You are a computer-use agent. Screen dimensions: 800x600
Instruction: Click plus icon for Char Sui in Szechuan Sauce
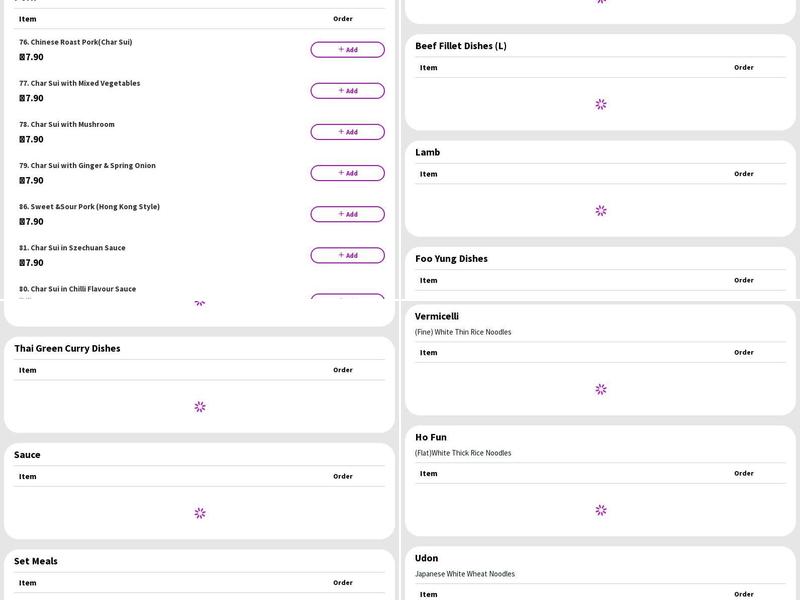[x=341, y=255]
